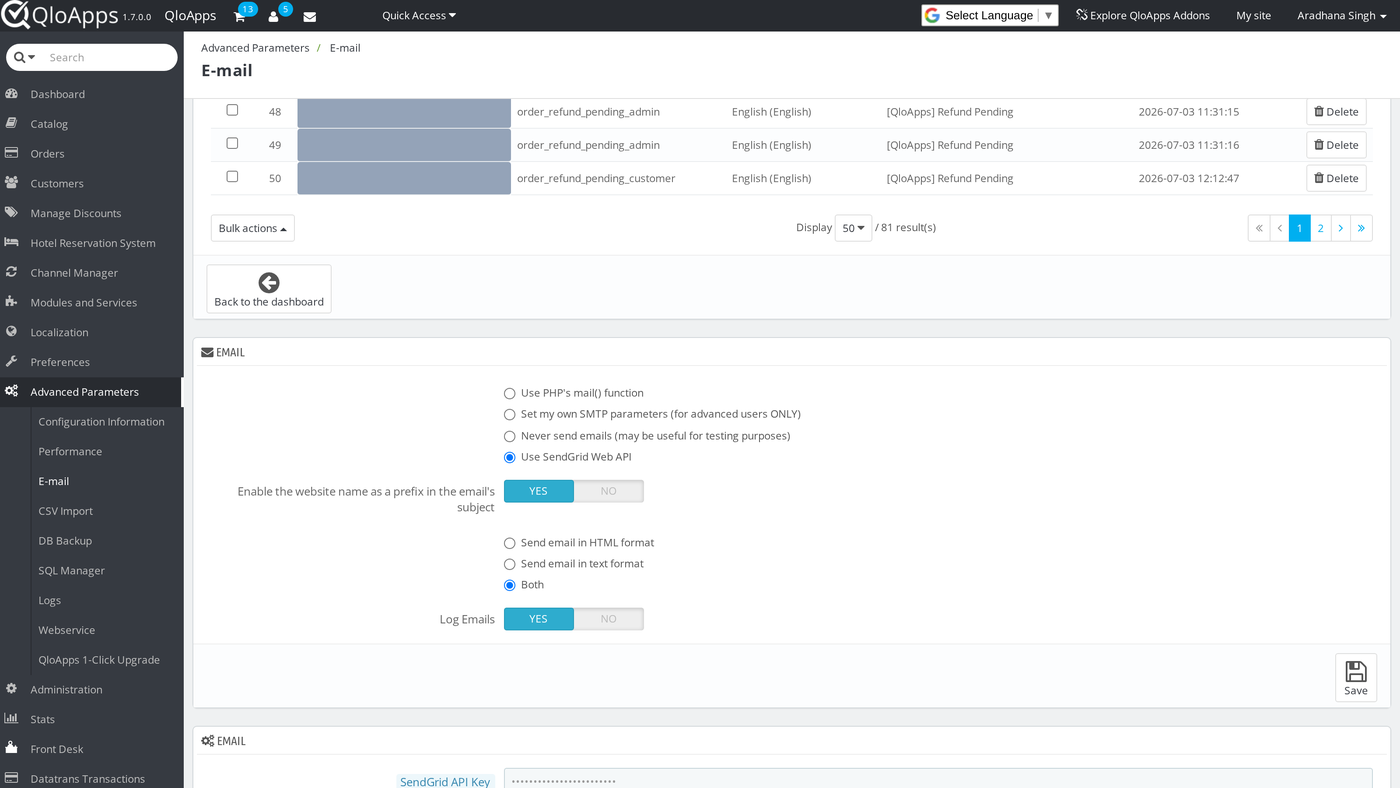Open the Performance submenu item

[x=70, y=451]
